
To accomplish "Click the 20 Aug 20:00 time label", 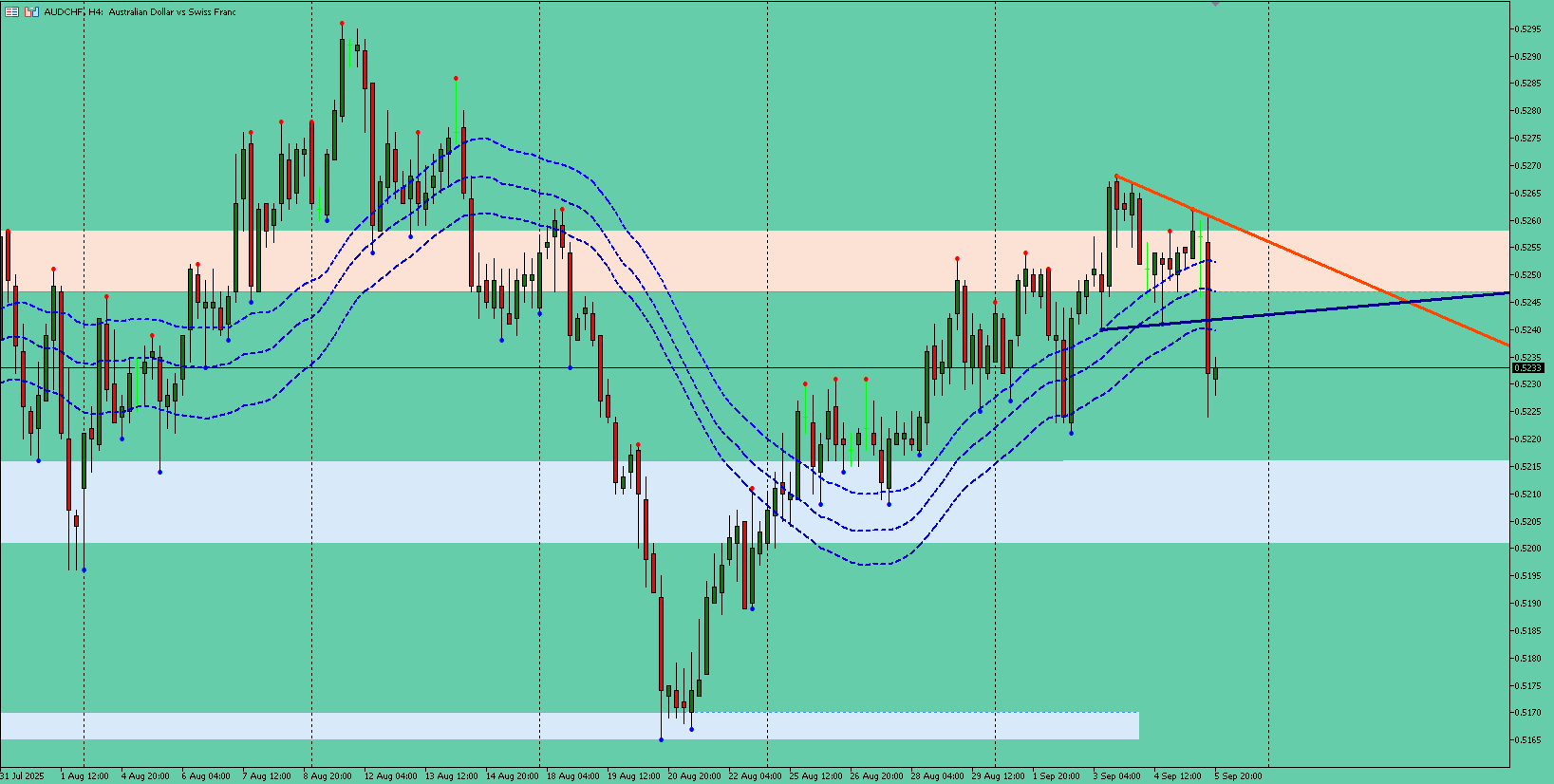I will click(694, 776).
